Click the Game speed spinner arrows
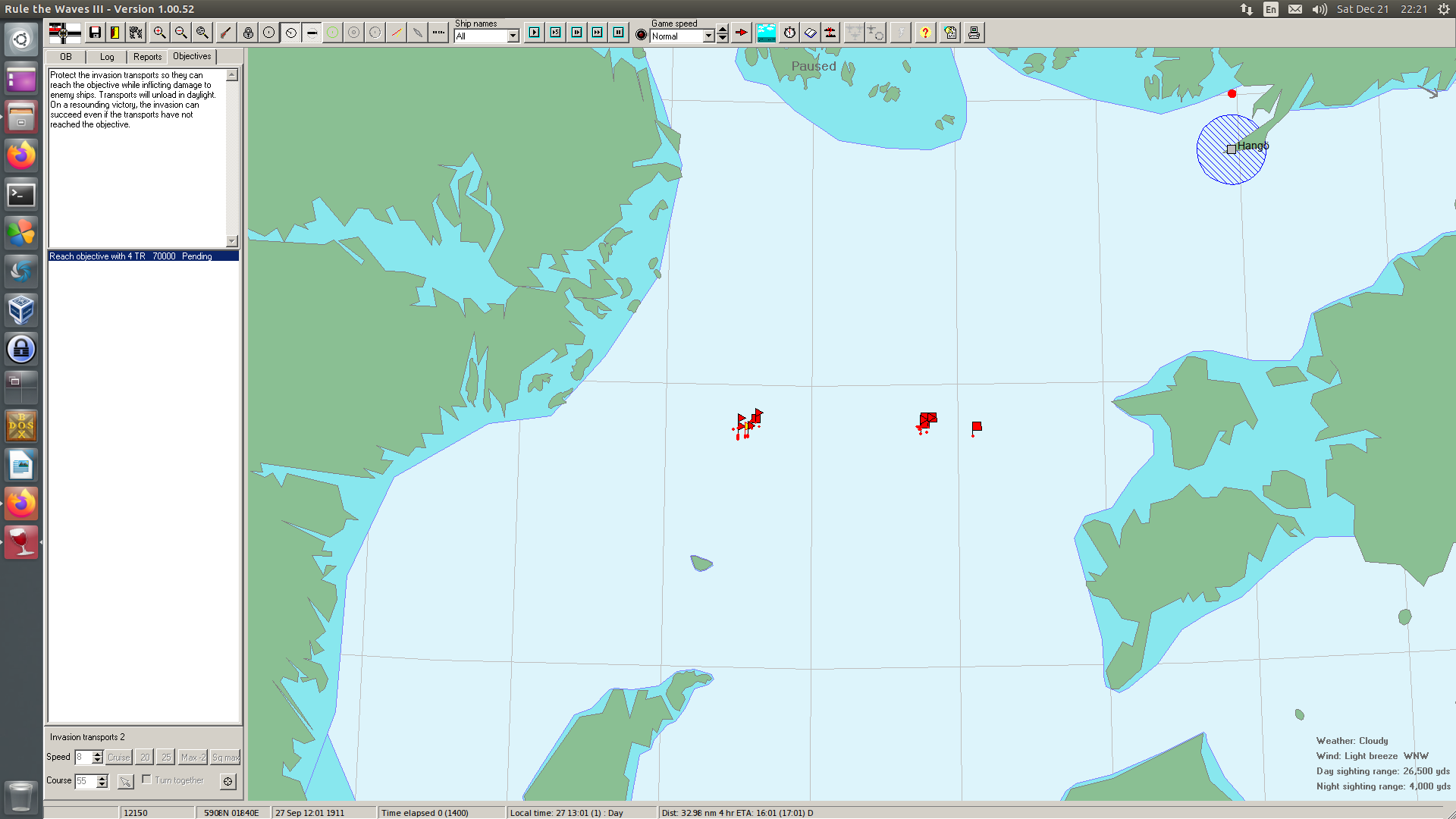The height and width of the screenshot is (819, 1456). (x=723, y=33)
